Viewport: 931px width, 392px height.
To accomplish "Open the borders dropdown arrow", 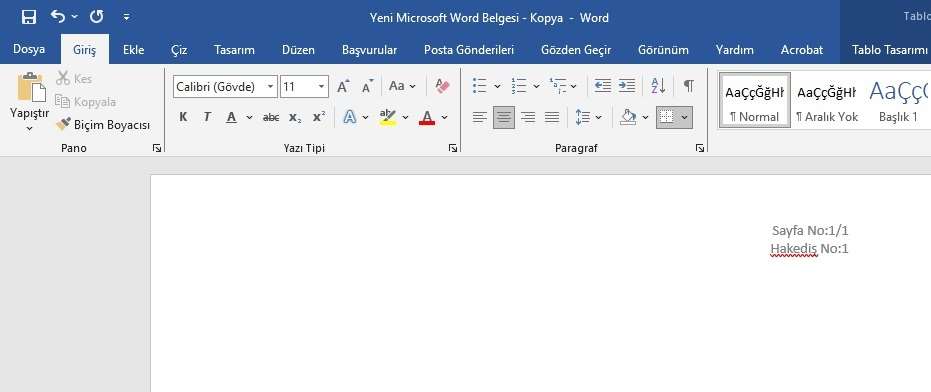I will 685,118.
